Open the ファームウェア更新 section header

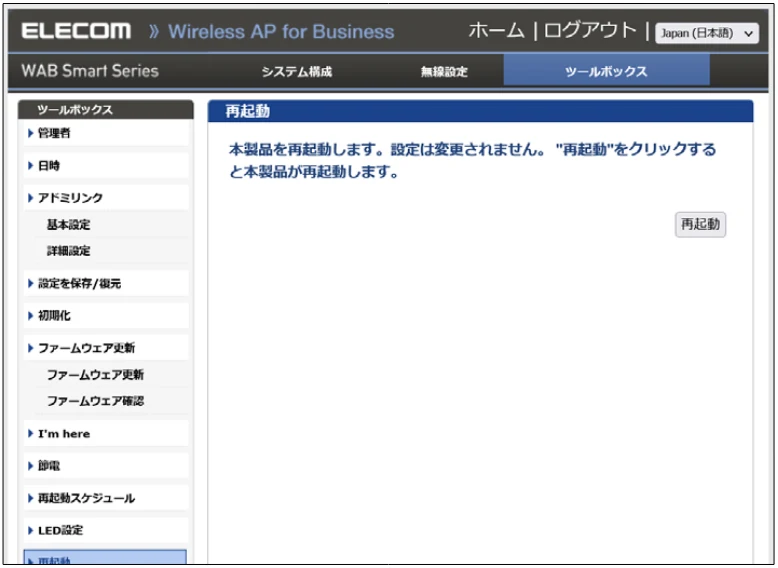tap(106, 348)
